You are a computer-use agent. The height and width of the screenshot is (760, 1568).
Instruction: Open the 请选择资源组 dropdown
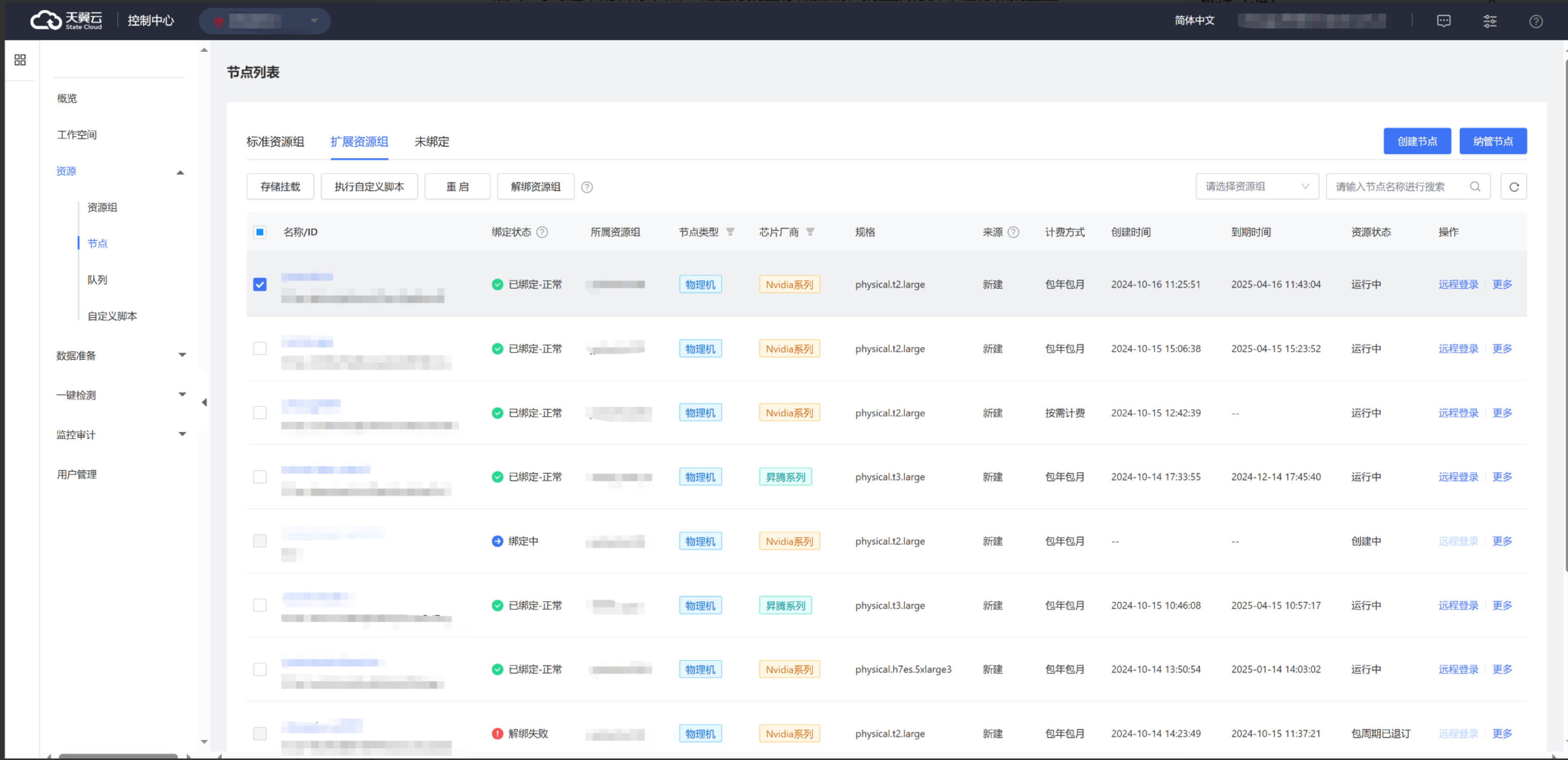[1257, 186]
